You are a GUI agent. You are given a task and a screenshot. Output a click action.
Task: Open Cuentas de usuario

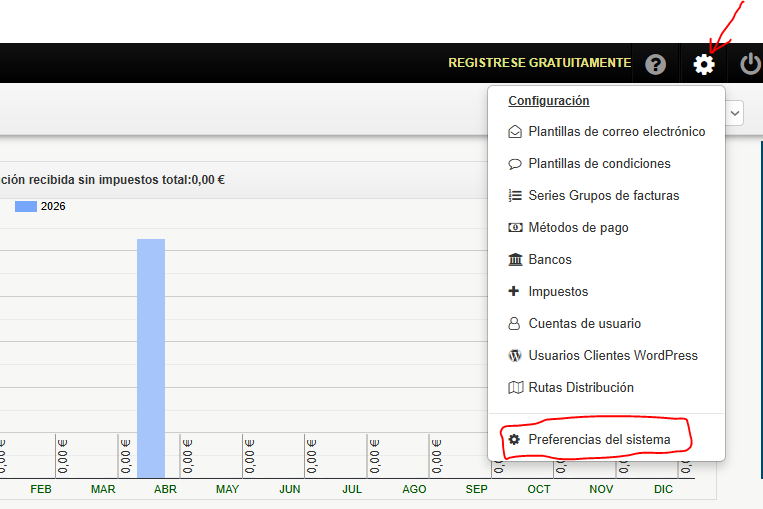click(584, 323)
